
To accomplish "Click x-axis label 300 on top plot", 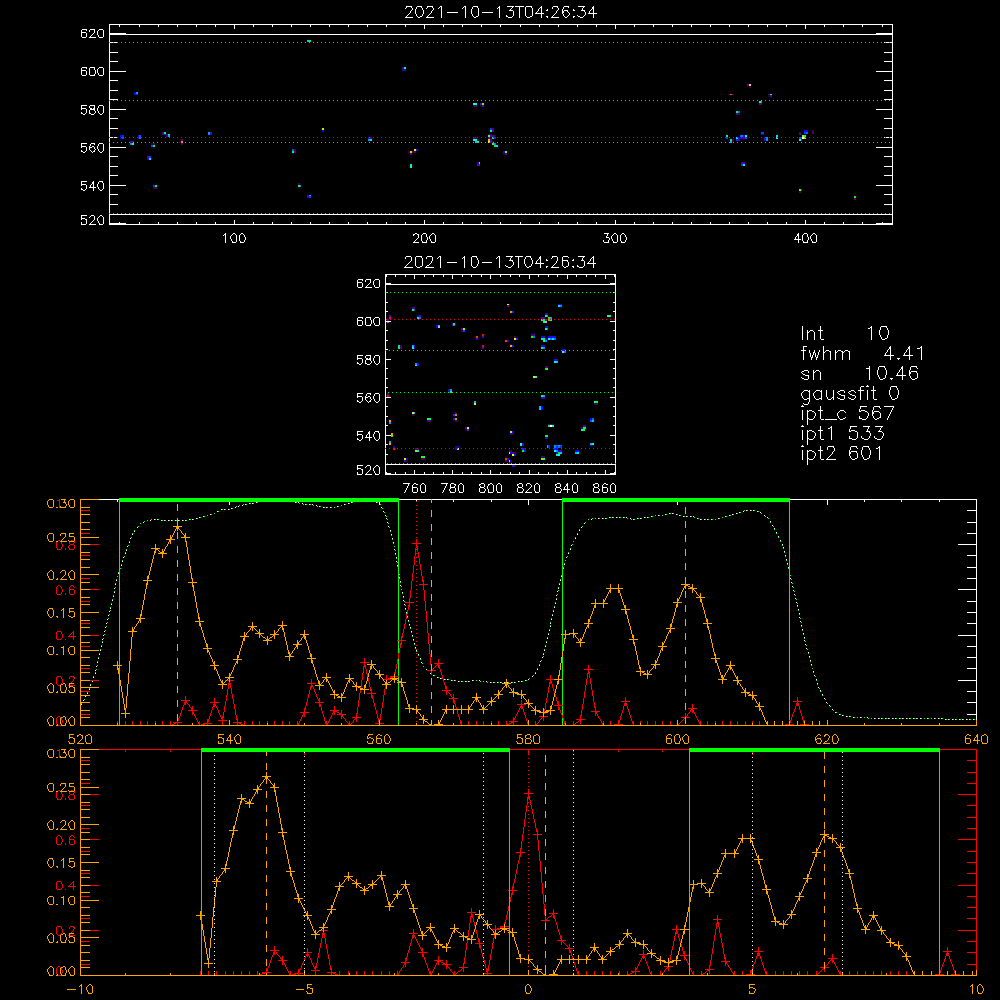I will coord(615,239).
